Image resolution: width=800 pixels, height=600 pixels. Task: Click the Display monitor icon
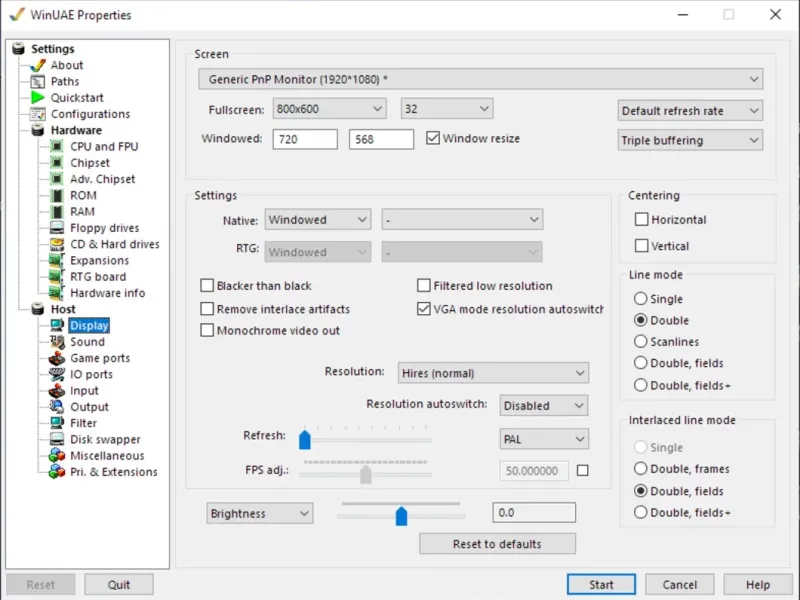pyautogui.click(x=57, y=326)
